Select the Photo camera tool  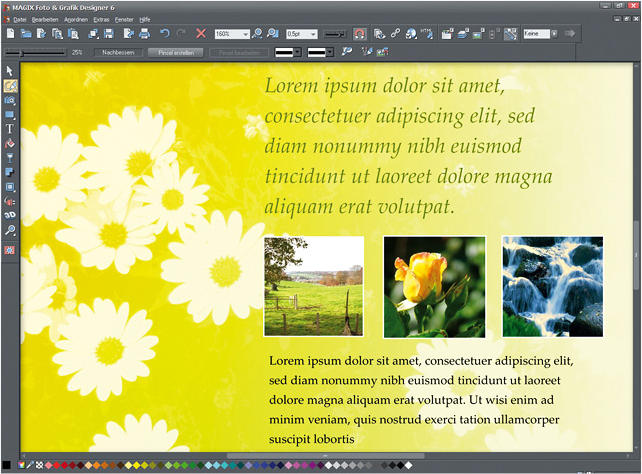point(10,100)
